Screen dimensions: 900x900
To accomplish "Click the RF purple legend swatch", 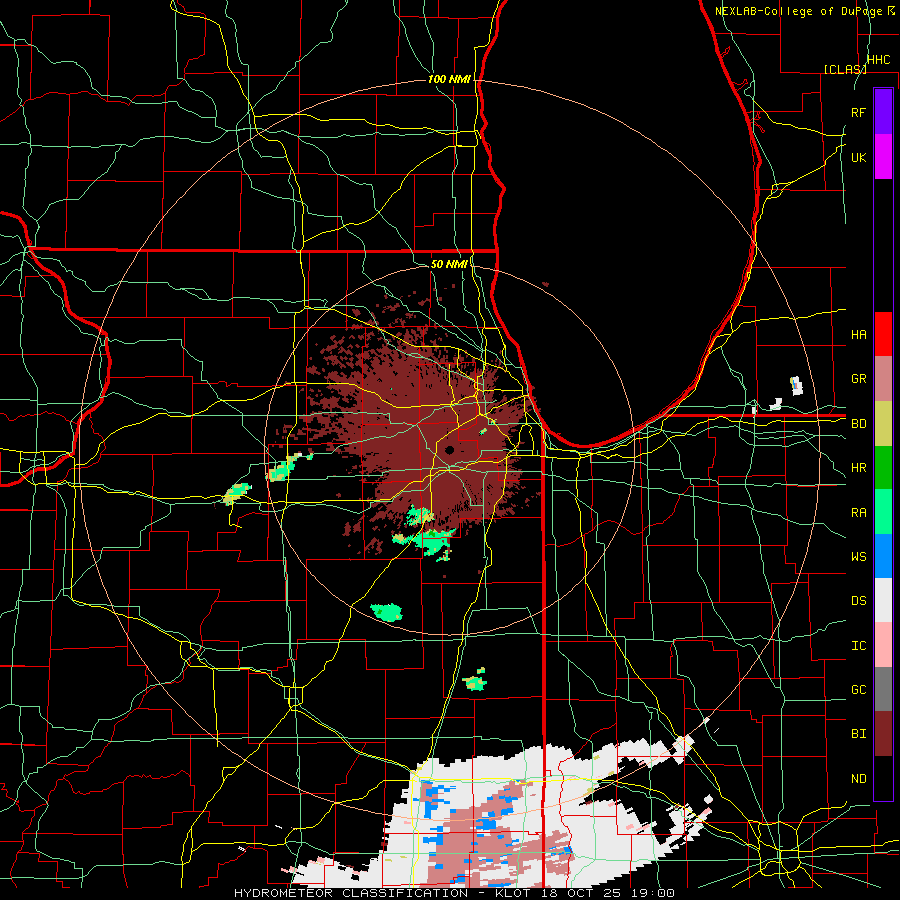I will pyautogui.click(x=883, y=112).
